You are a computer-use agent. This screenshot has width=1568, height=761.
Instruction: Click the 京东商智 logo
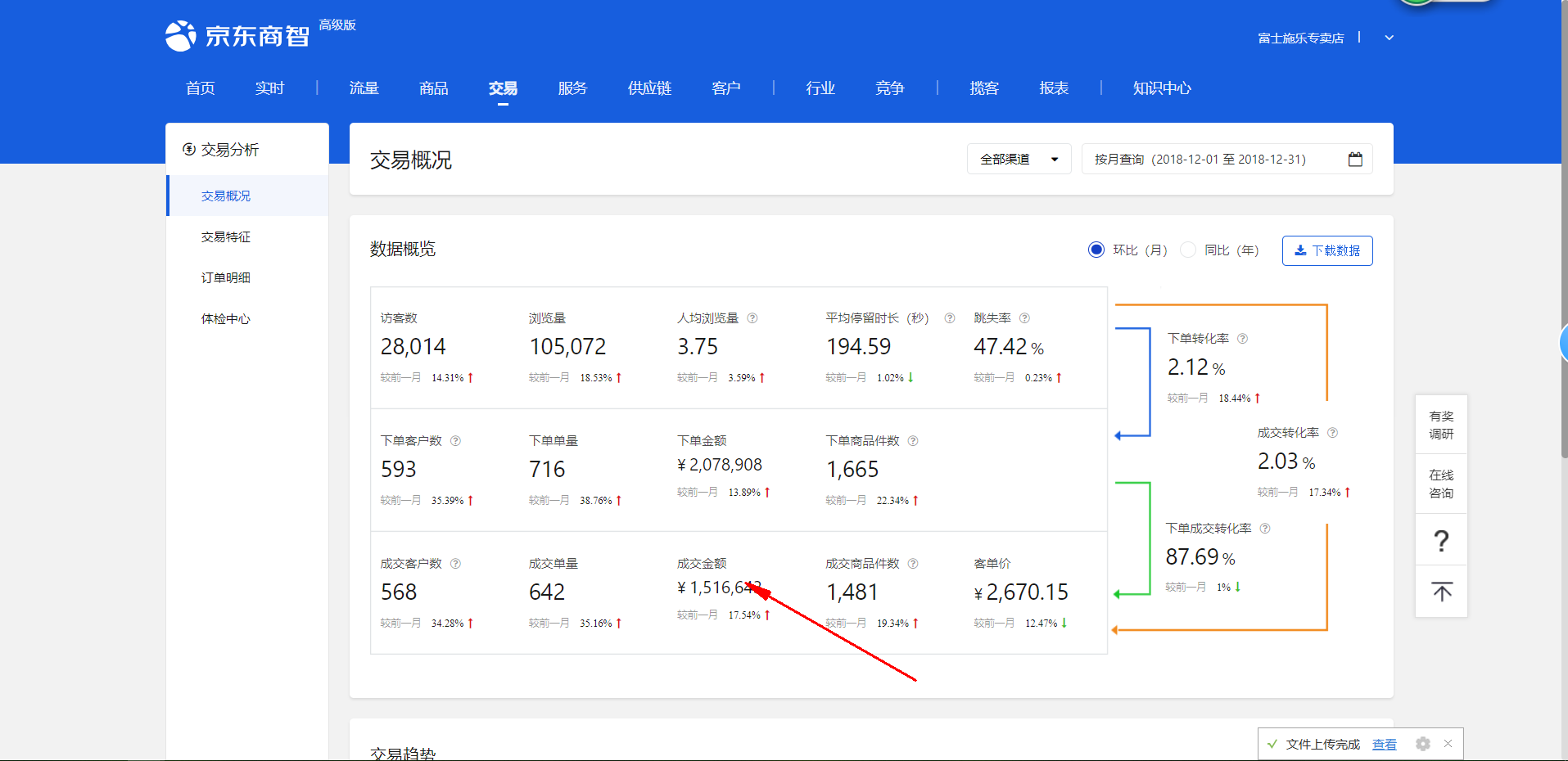pyautogui.click(x=237, y=35)
